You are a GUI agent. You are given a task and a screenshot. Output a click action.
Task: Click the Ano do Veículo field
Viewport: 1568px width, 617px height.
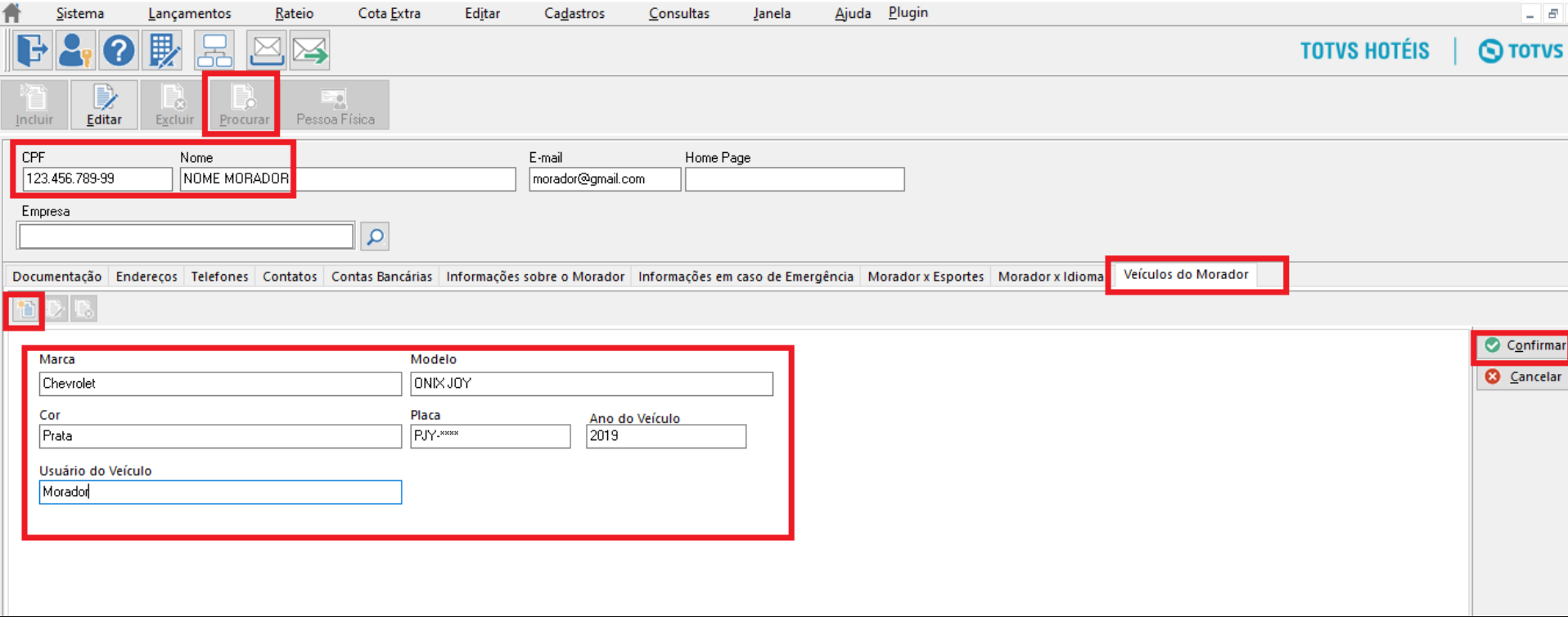pos(666,436)
